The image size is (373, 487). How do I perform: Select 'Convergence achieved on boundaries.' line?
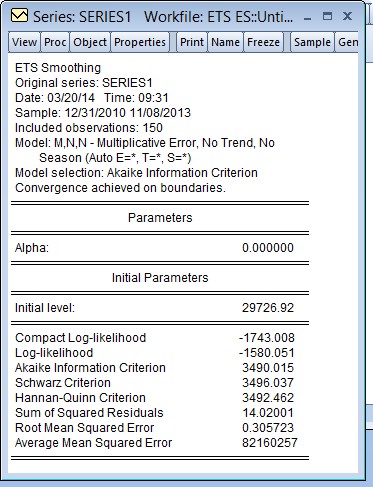point(120,188)
